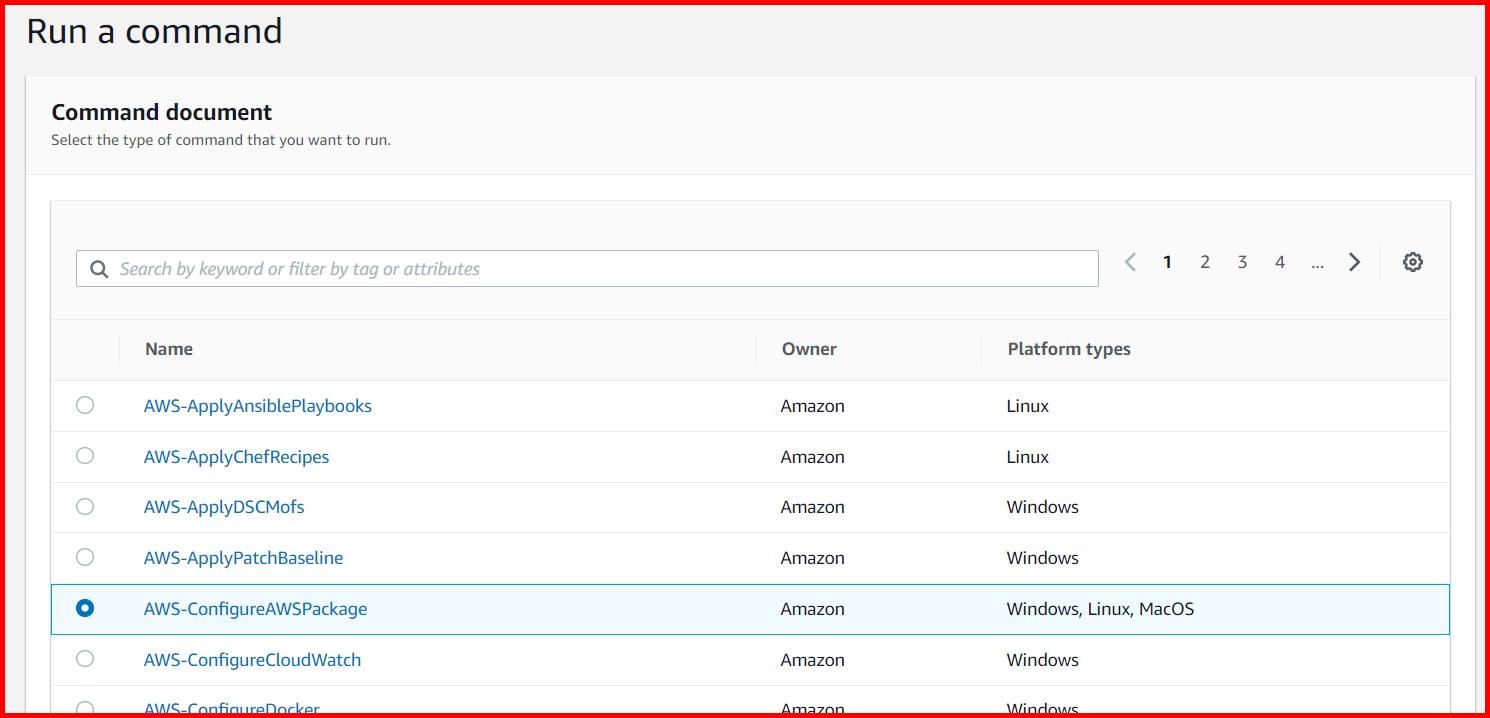Viewport: 1490px width, 718px height.
Task: Go to next page with right chevron
Action: [x=1355, y=261]
